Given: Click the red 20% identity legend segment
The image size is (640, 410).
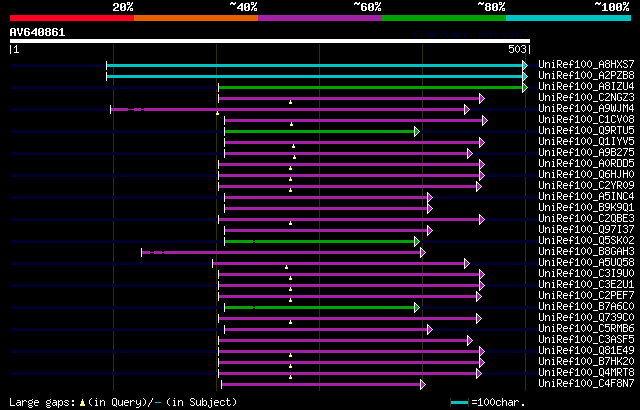Looking at the screenshot, I should tap(72, 18).
